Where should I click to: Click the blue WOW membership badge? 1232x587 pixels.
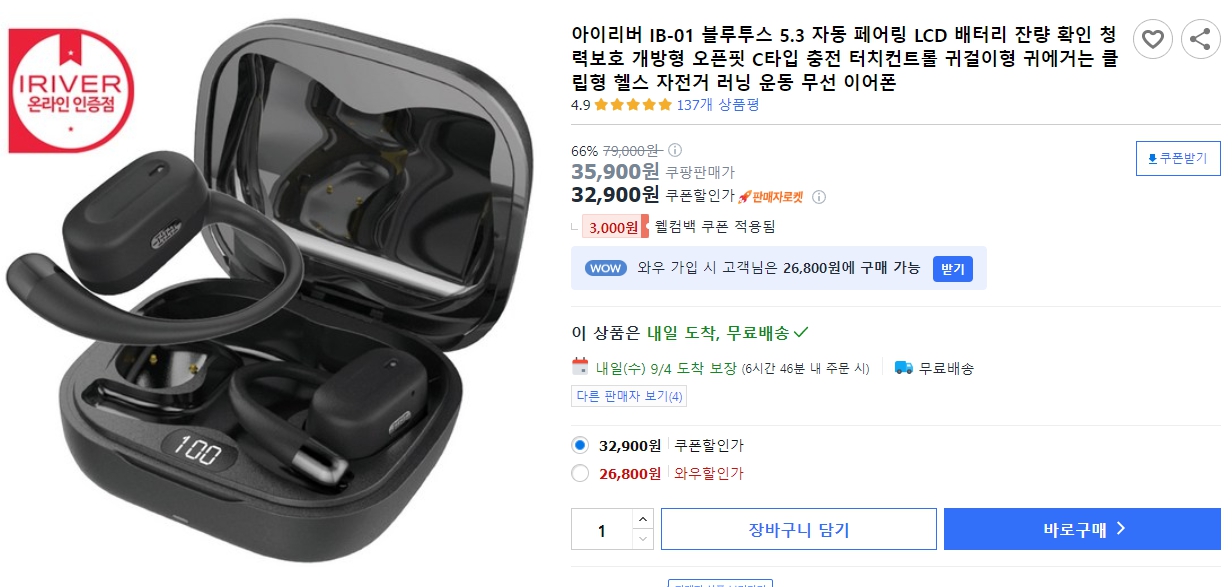tap(605, 268)
